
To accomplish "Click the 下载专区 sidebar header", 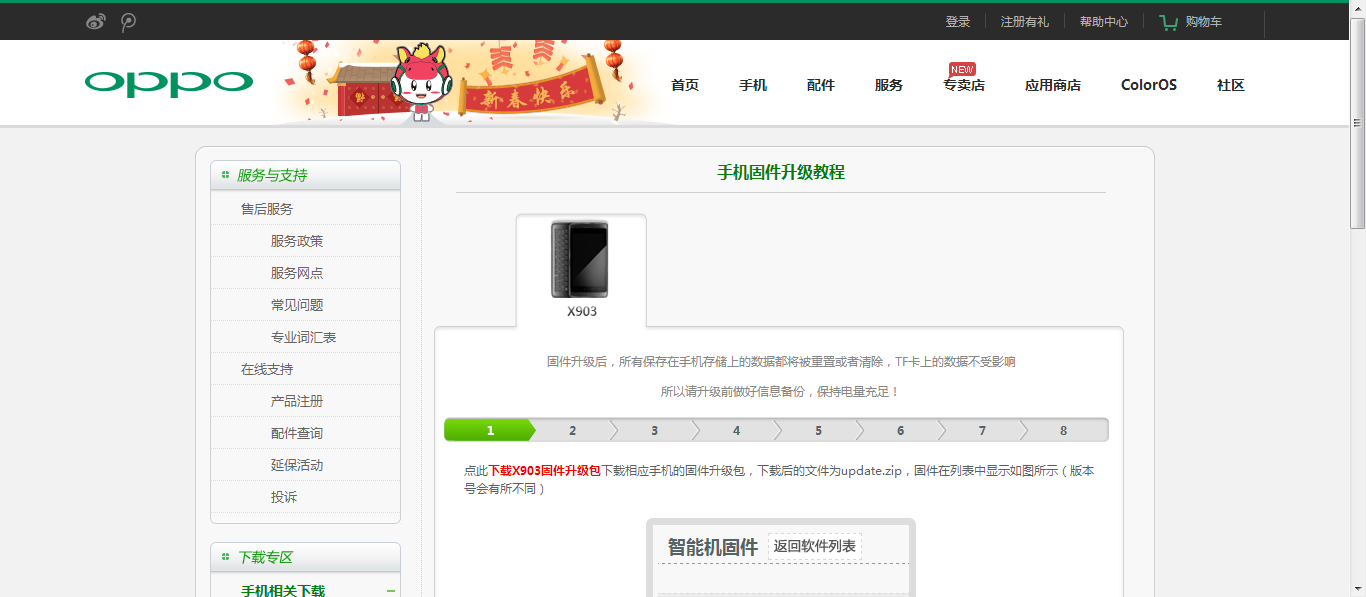I will tap(305, 557).
